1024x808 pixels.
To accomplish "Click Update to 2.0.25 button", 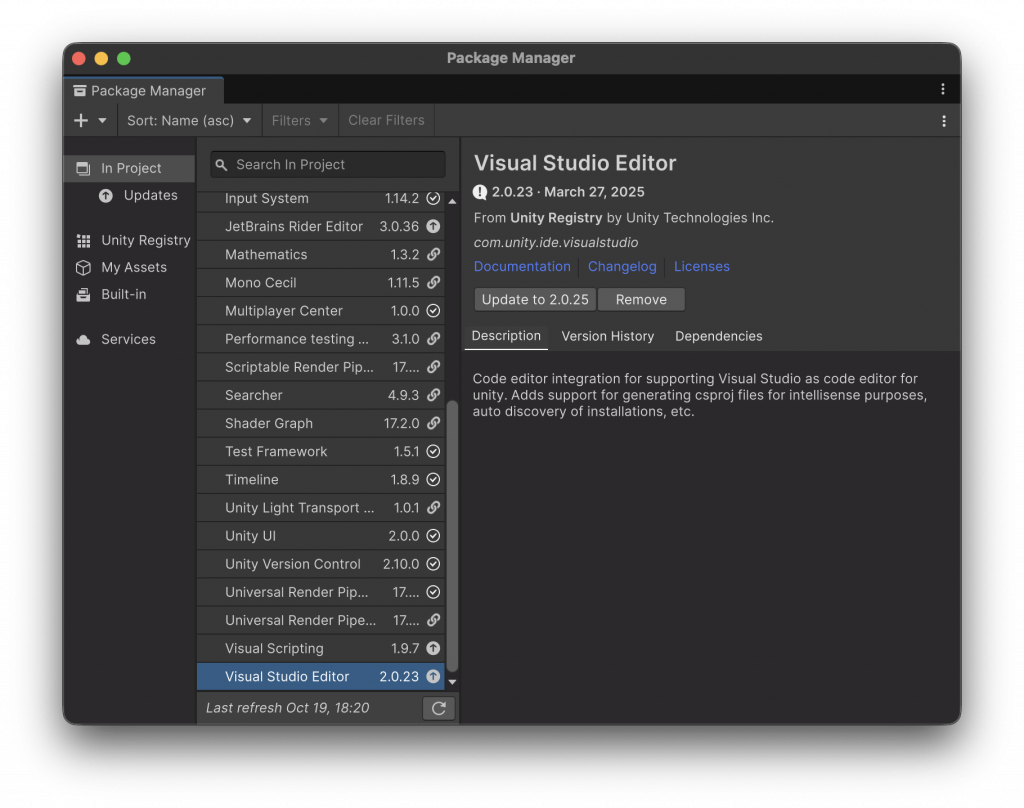I will [535, 299].
